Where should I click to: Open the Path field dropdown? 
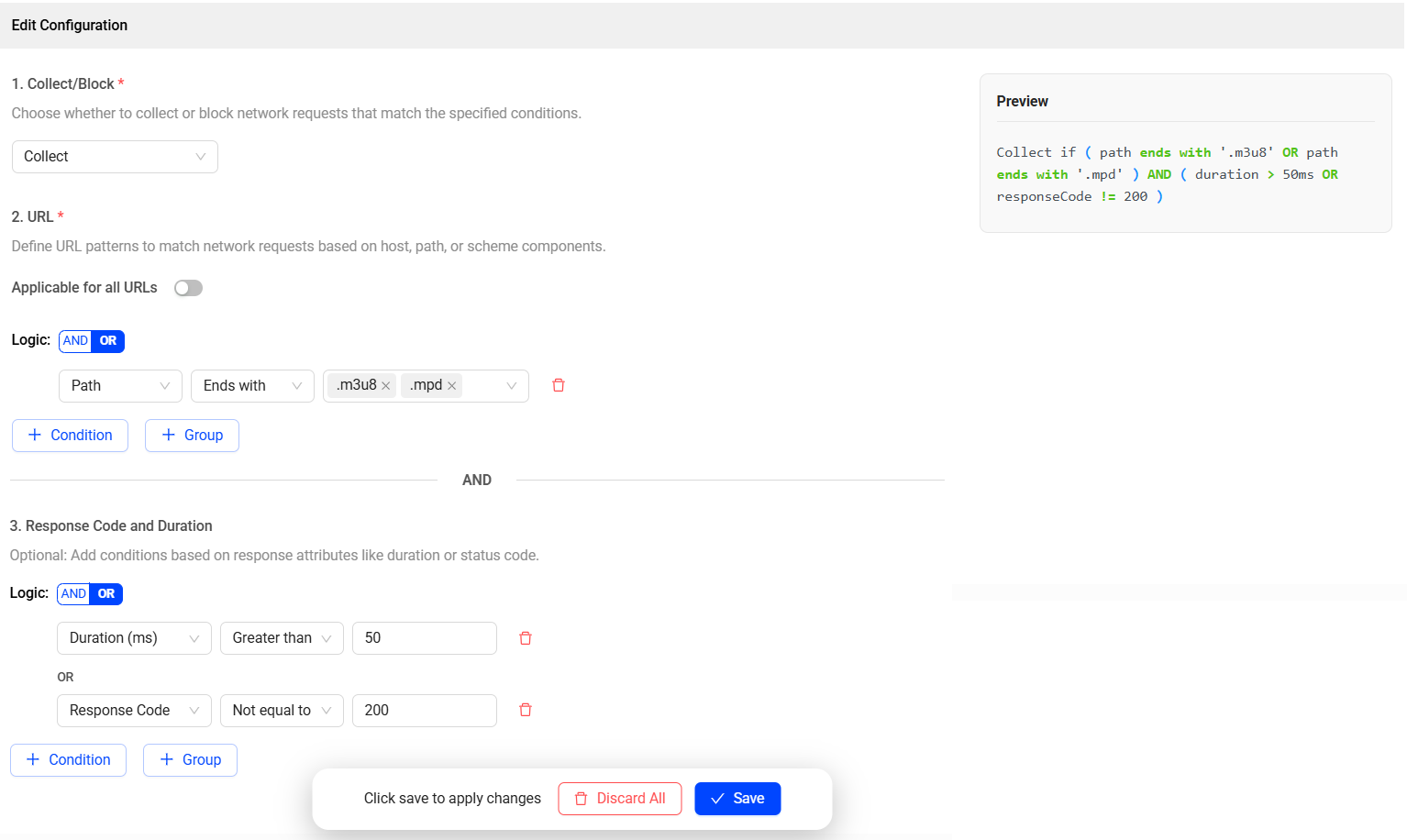[x=120, y=386]
